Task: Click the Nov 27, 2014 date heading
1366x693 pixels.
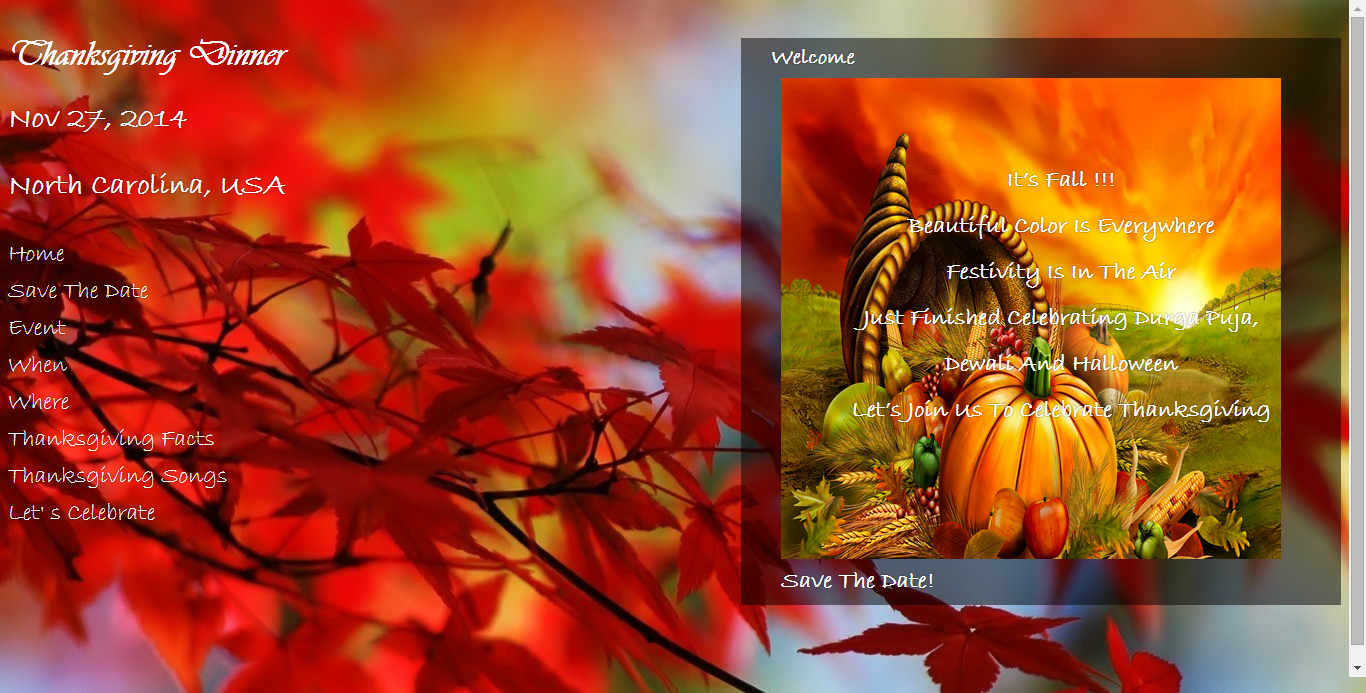Action: pyautogui.click(x=98, y=120)
